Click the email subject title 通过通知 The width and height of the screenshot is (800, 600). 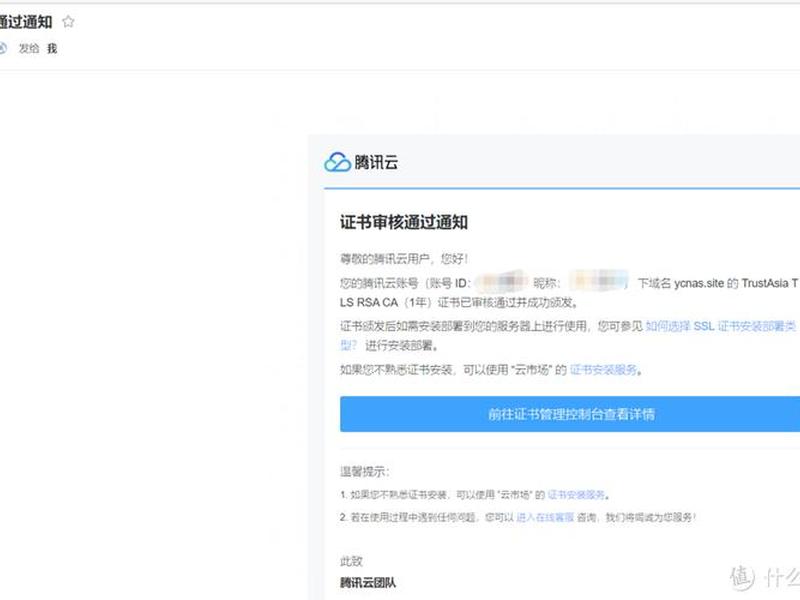tap(26, 22)
